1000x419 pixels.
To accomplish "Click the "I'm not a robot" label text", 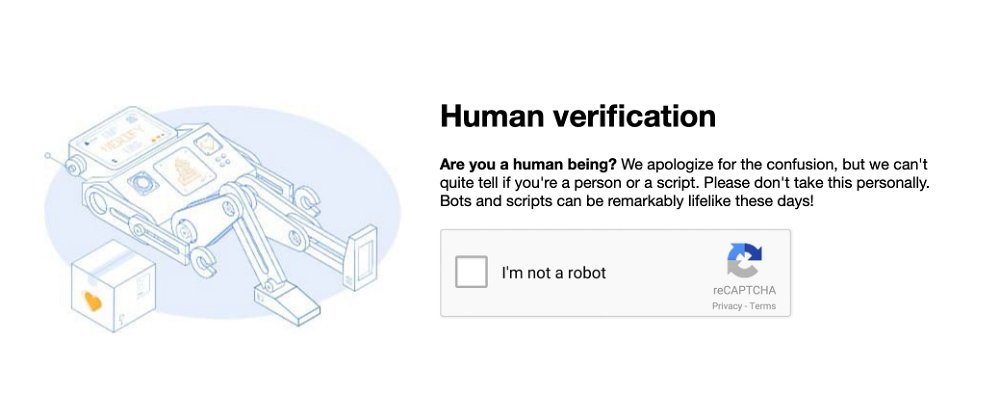I will (x=554, y=273).
